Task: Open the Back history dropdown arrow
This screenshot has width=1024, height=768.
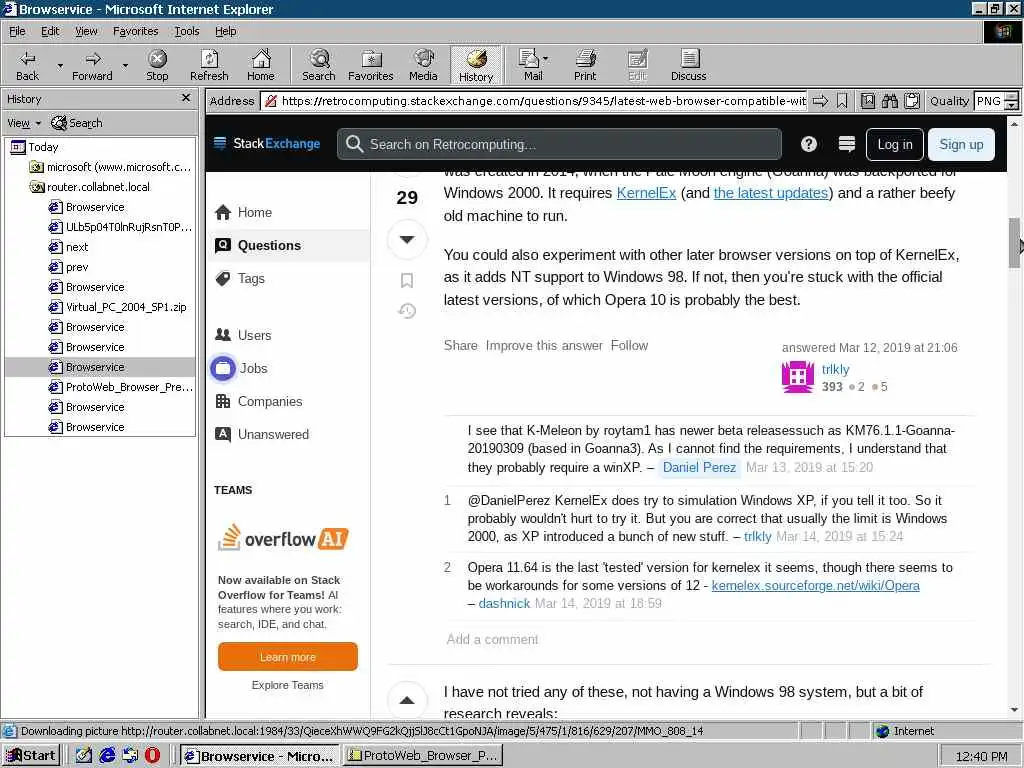Action: tap(60, 65)
